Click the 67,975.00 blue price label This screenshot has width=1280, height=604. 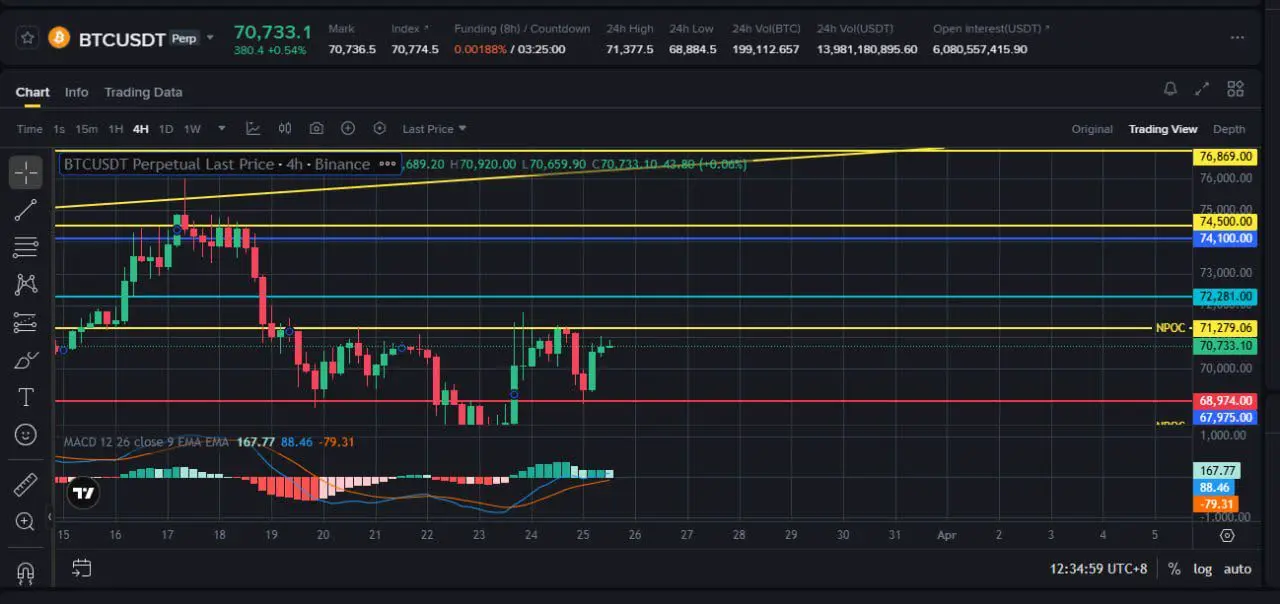1225,417
